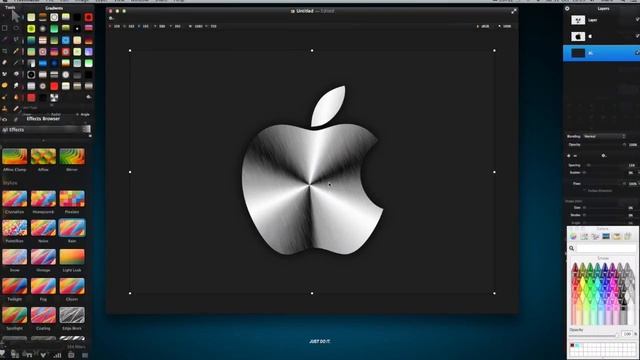The image size is (640, 360).
Task: Select the Red Eye tool icon
Action: coord(4,120)
